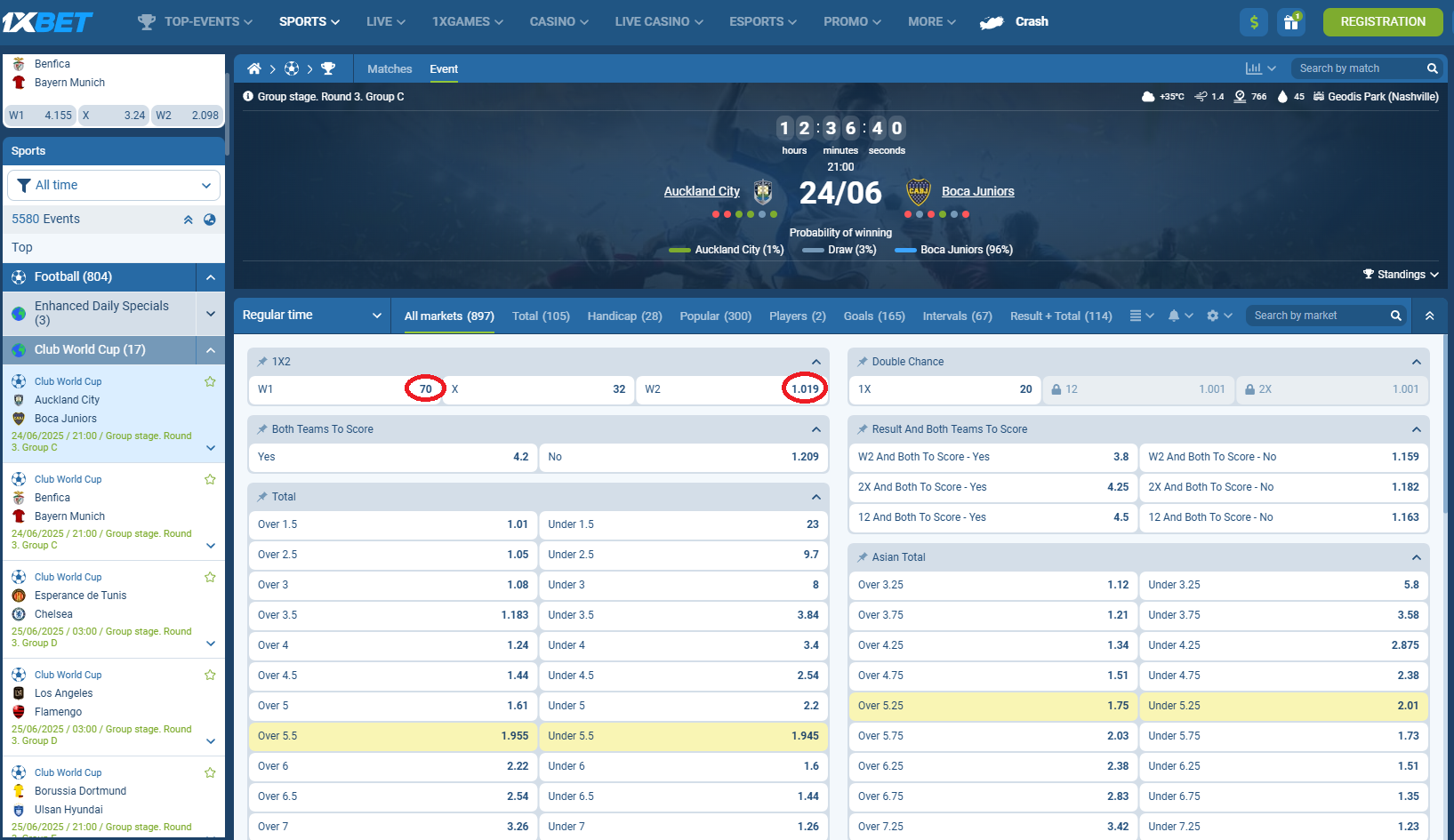Click REGISTRATION button
1454x840 pixels.
(x=1383, y=22)
